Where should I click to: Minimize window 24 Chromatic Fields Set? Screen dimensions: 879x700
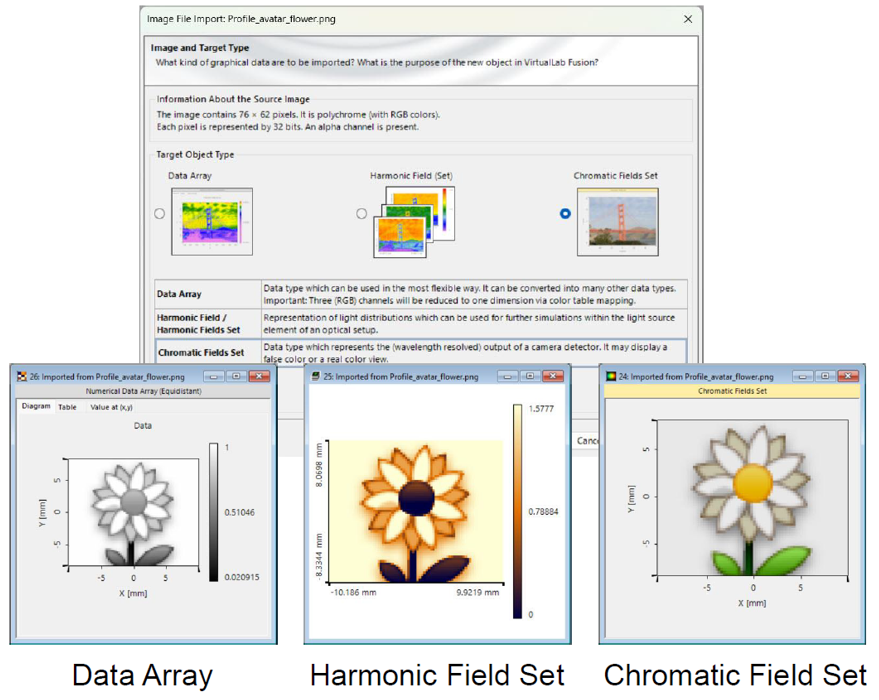802,376
